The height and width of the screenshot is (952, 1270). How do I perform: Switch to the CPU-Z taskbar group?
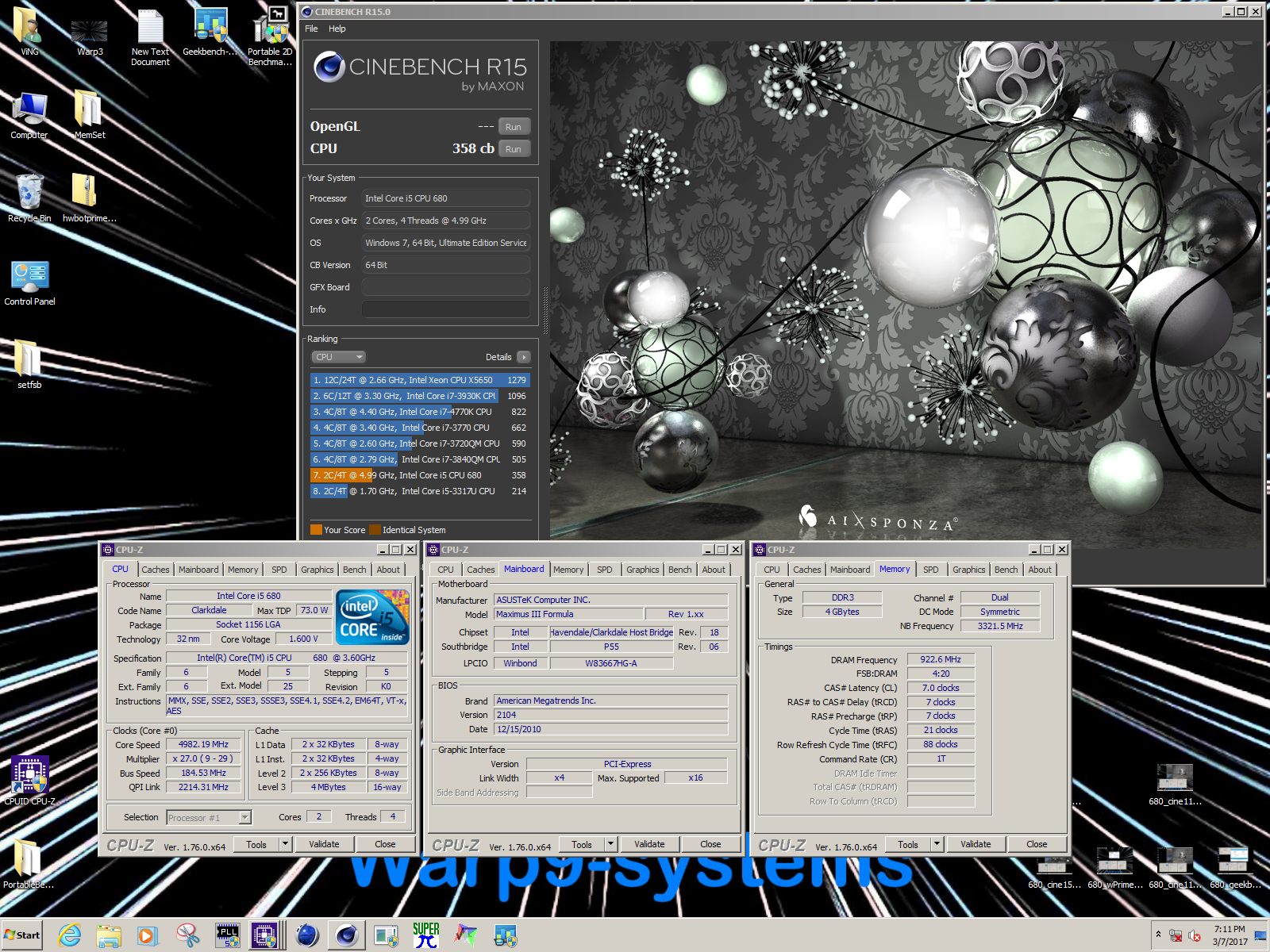point(265,935)
